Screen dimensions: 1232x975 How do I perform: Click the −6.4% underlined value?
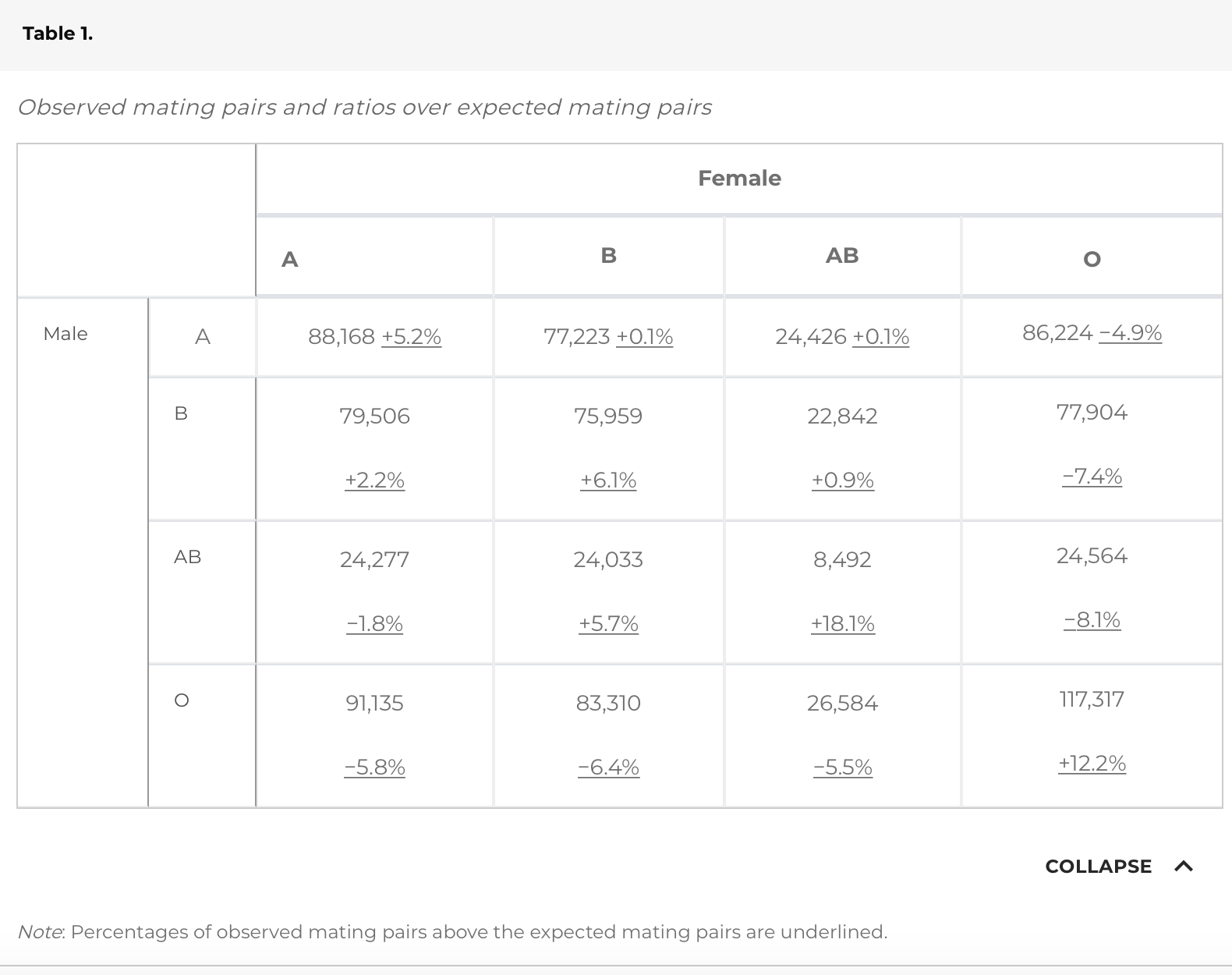(x=608, y=767)
